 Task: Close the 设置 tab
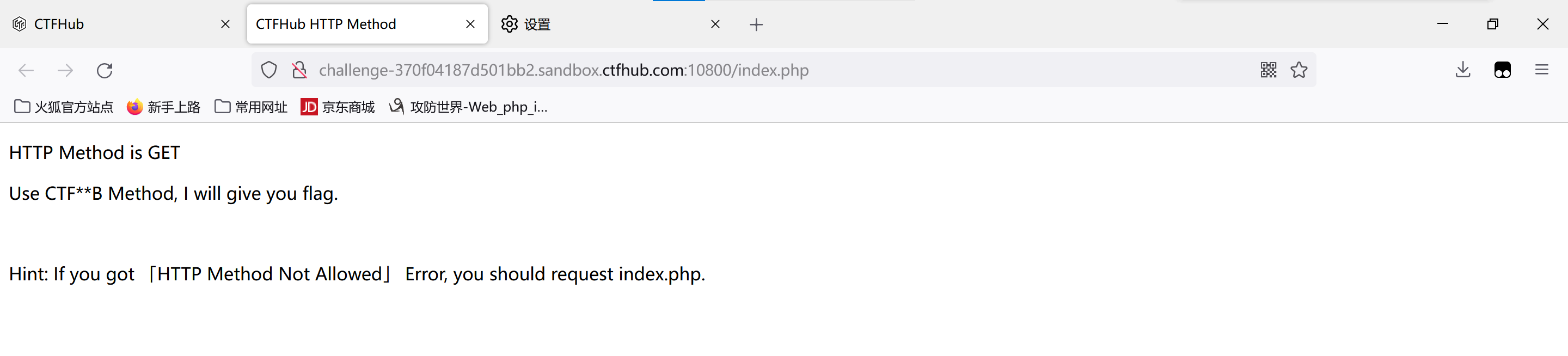tap(715, 24)
